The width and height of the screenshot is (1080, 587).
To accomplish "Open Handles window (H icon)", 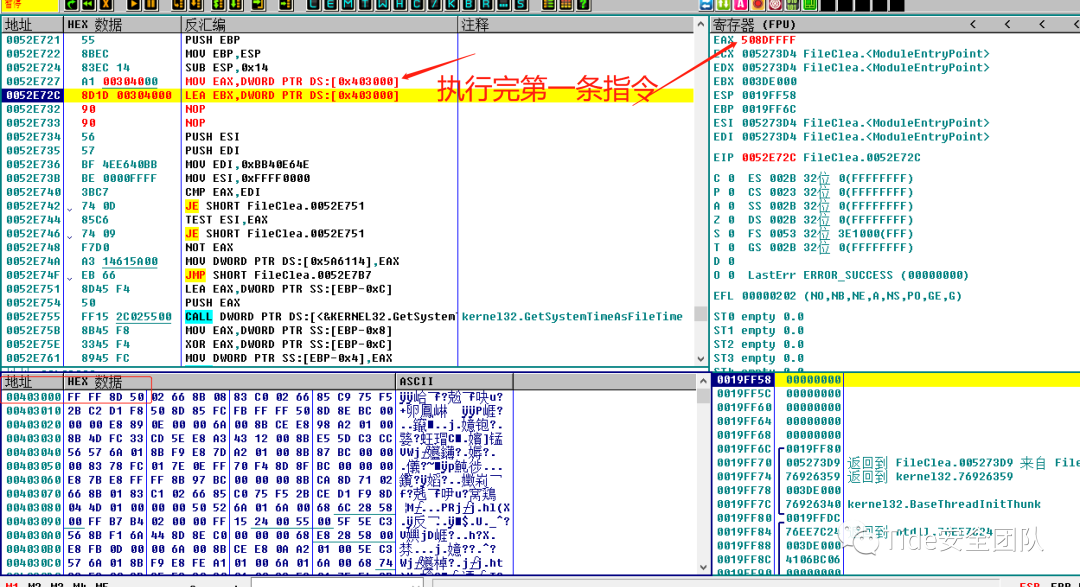I will pos(399,5).
